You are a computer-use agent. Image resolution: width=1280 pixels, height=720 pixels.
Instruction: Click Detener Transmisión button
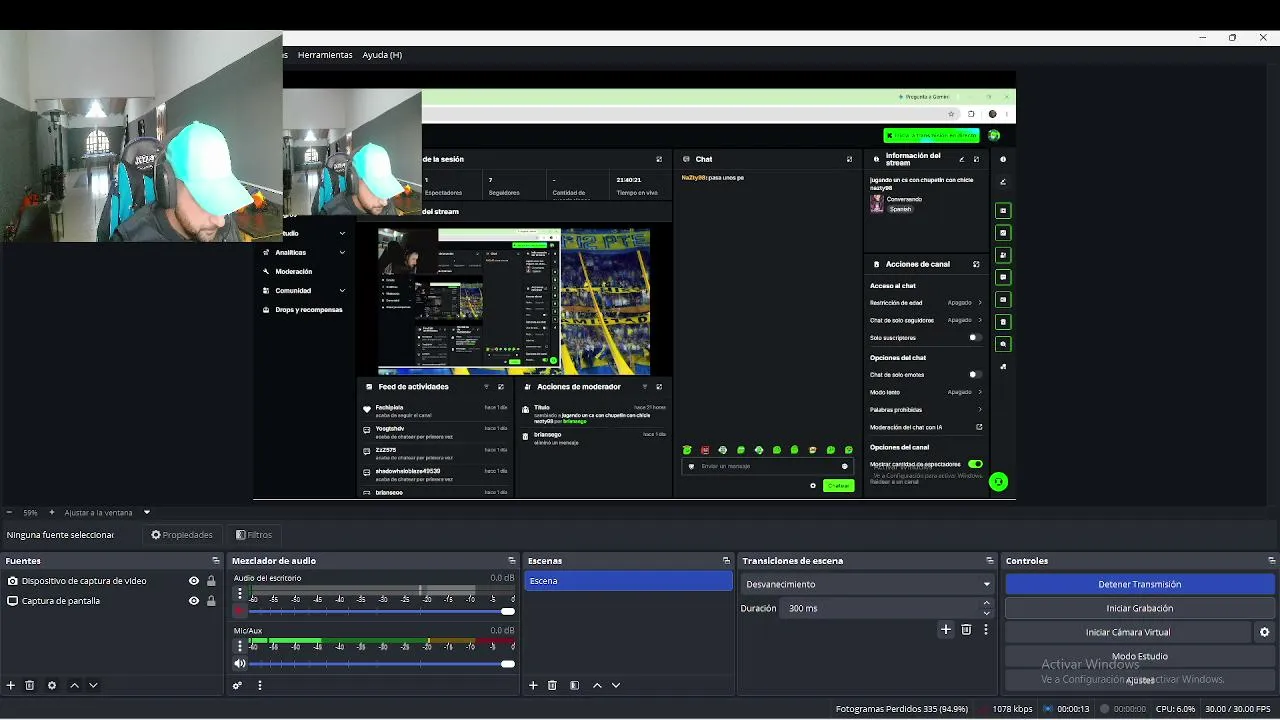tap(1140, 584)
